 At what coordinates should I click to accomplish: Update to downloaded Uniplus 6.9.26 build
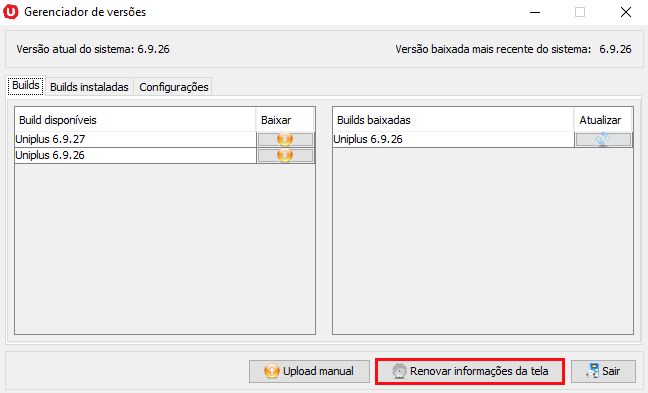(x=603, y=139)
